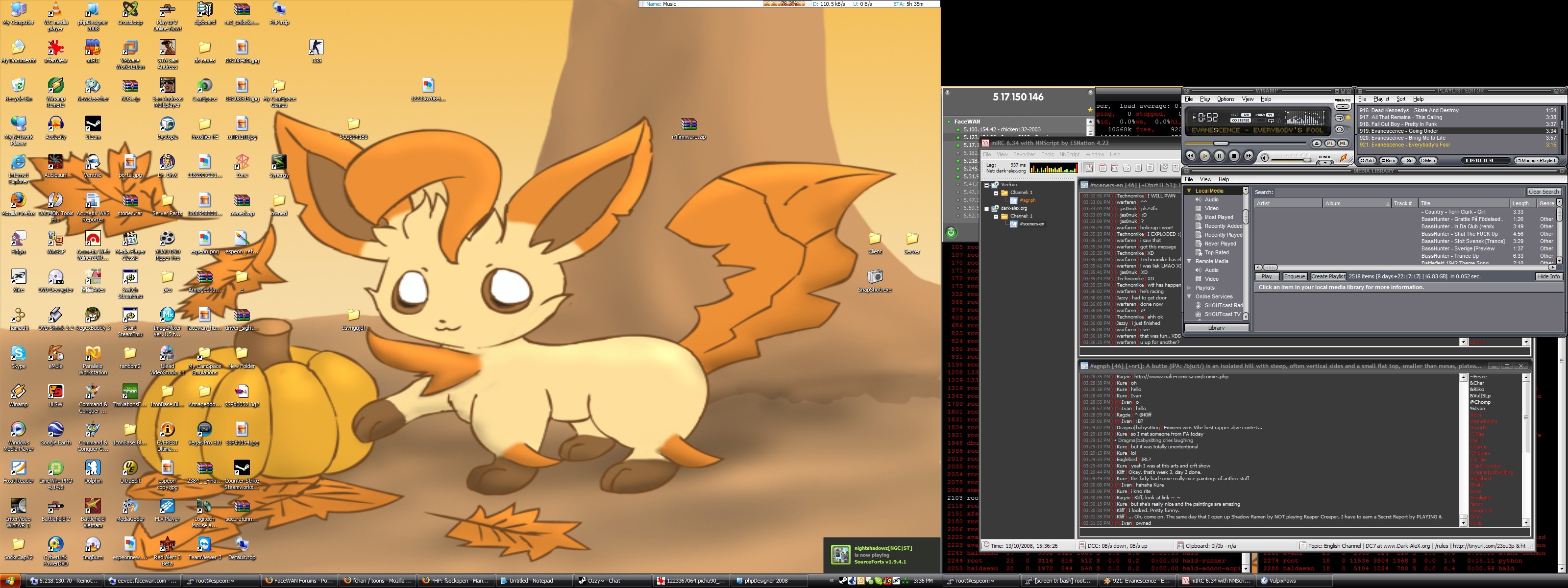Click the Clear Search button
1568x588 pixels.
click(1545, 192)
